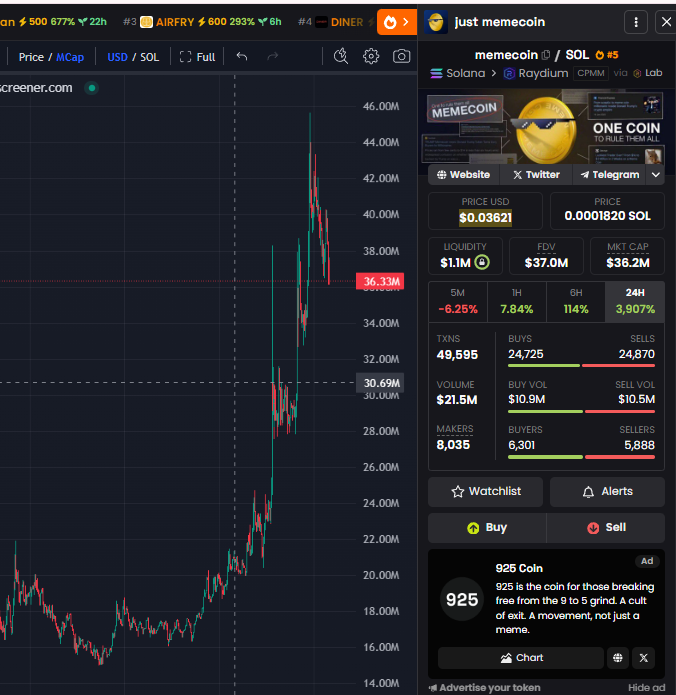Select the 6H timeframe tab
676x695 pixels.
tap(575, 301)
